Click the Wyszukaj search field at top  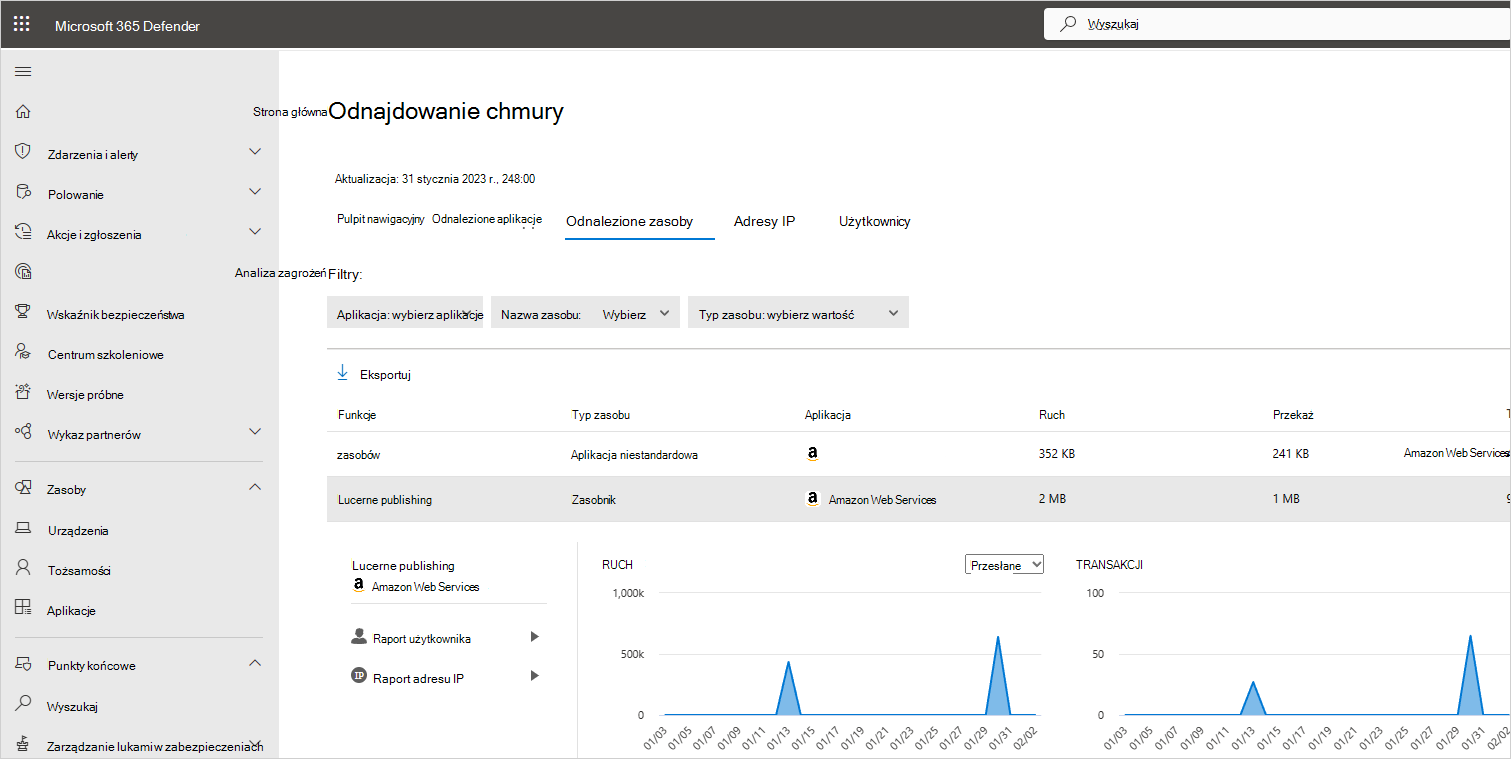1277,24
